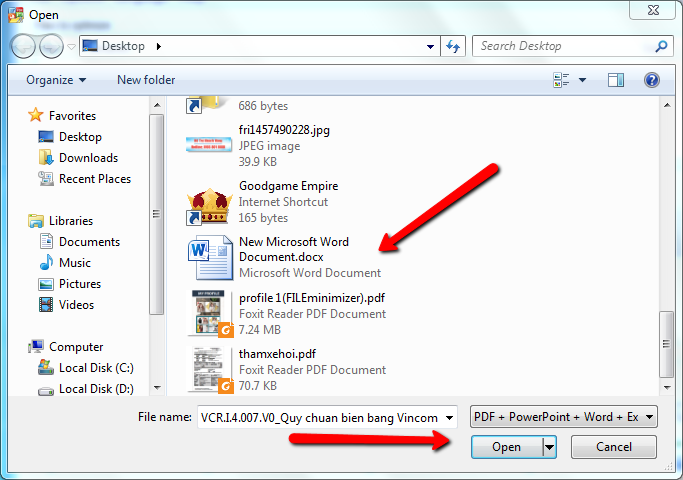Click the Forward navigation arrow button
683x480 pixels.
(51, 46)
